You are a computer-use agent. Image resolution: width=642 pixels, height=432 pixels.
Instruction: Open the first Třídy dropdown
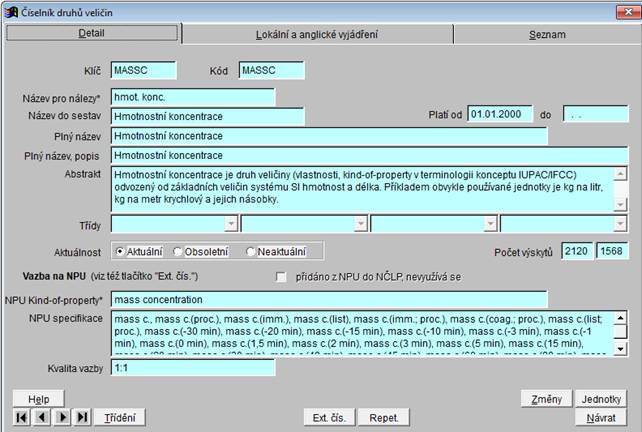pos(231,224)
